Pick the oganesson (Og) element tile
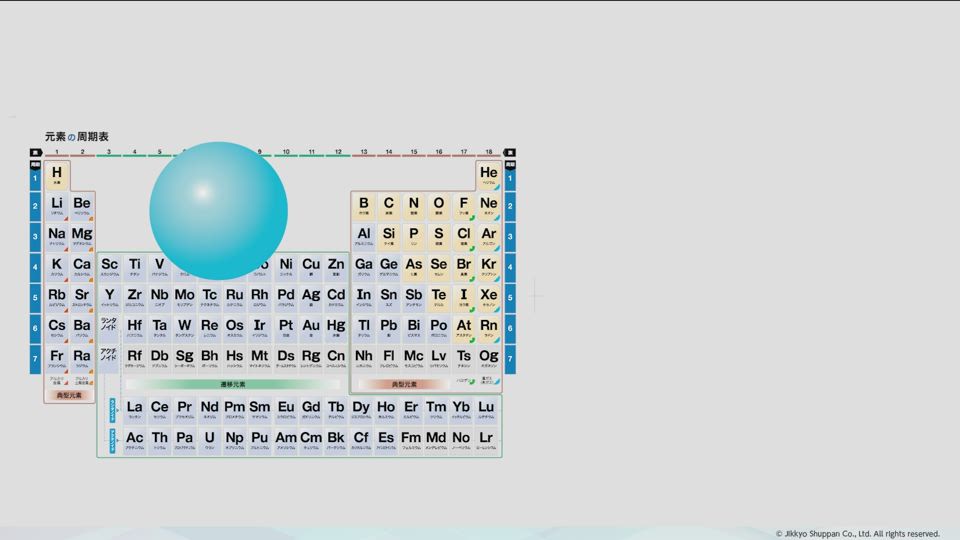 click(489, 359)
